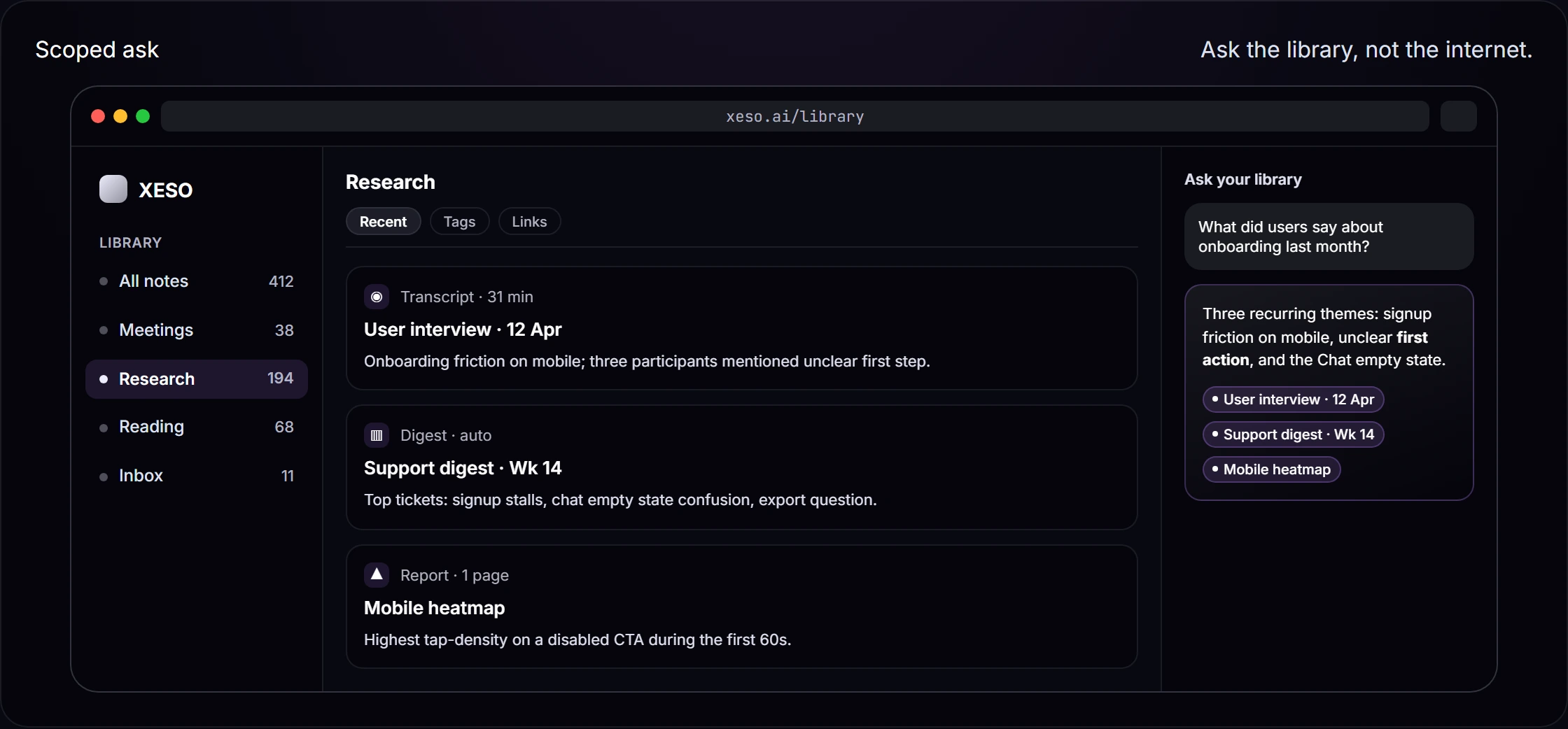
Task: Open Meetings in sidebar
Action: click(x=197, y=330)
